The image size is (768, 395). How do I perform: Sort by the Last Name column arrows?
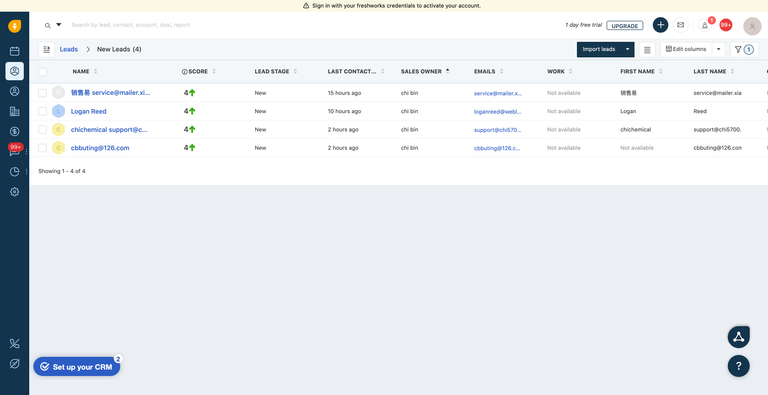coord(732,72)
